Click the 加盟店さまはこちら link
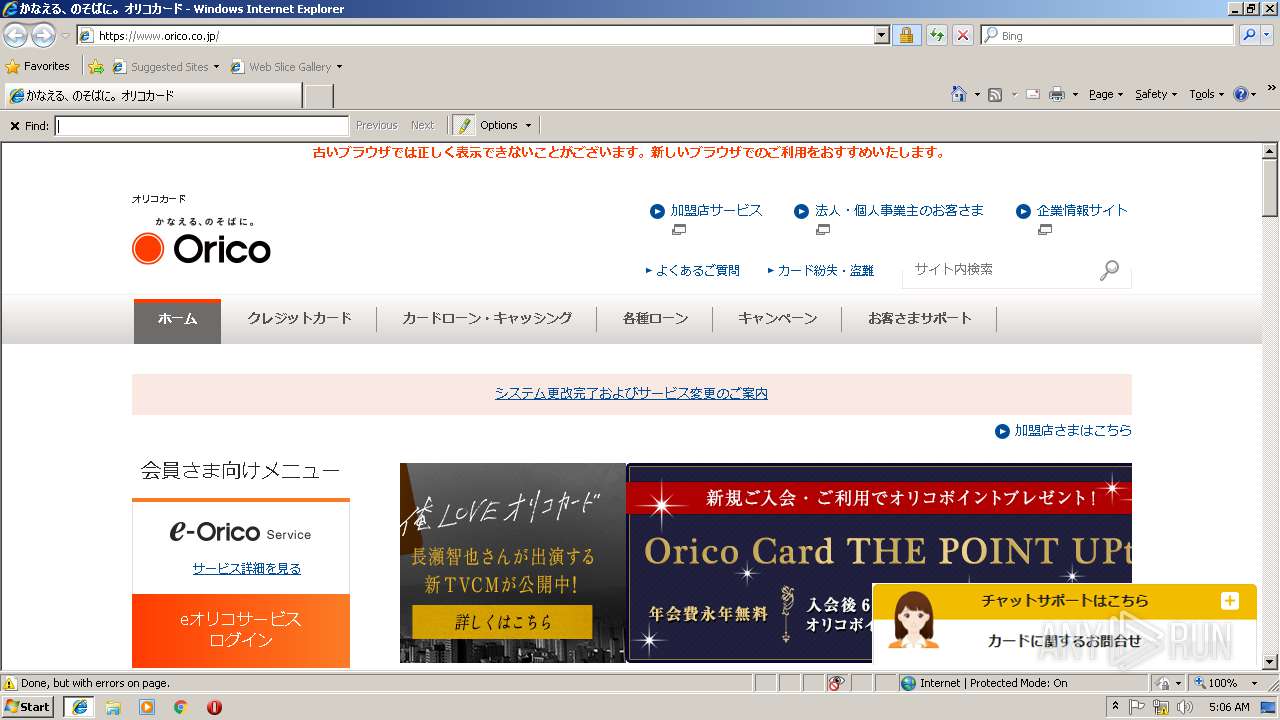Screen dimensions: 1280x720 (1073, 431)
